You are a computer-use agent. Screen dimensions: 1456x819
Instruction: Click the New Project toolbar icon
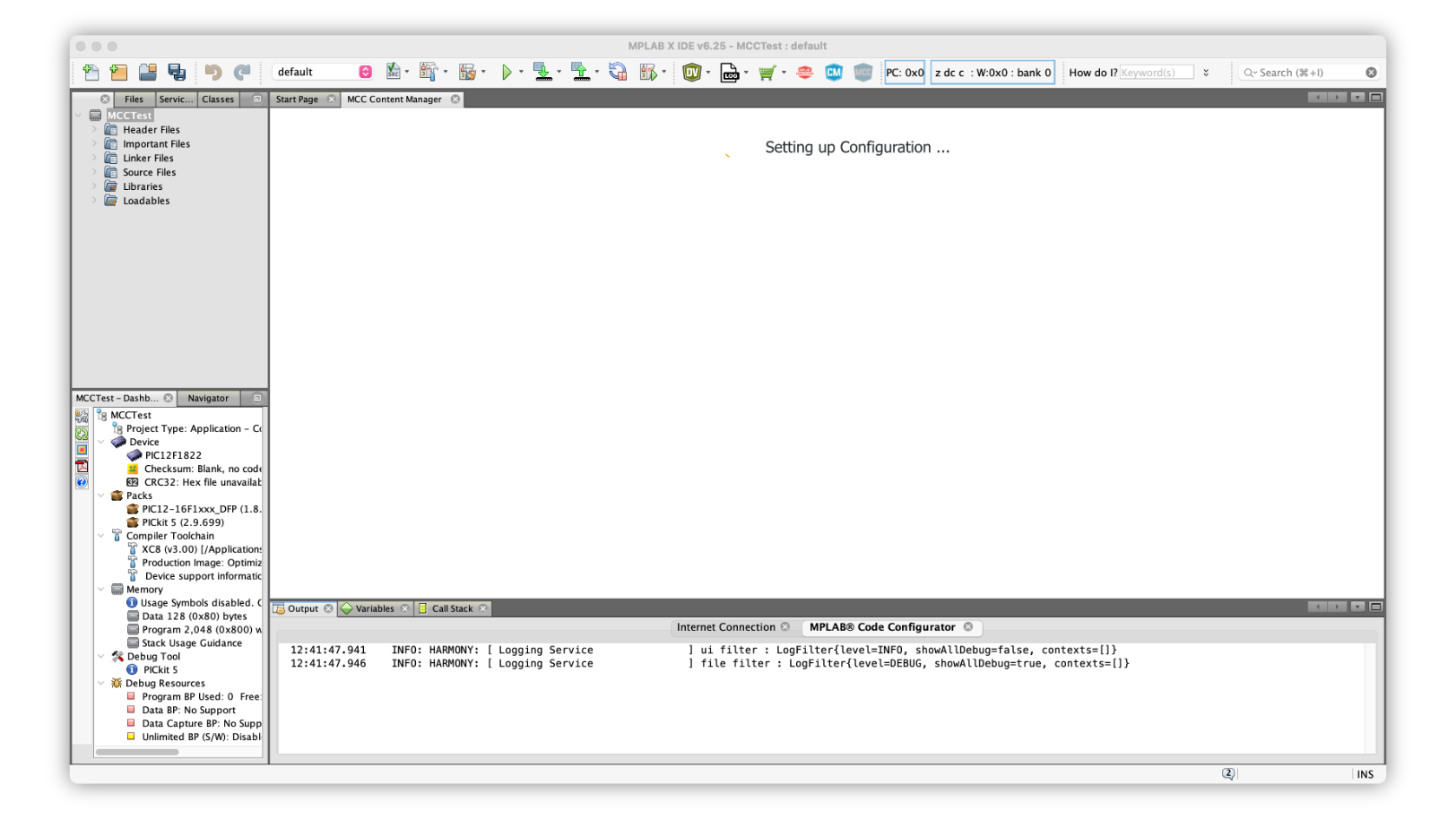pyautogui.click(x=118, y=73)
